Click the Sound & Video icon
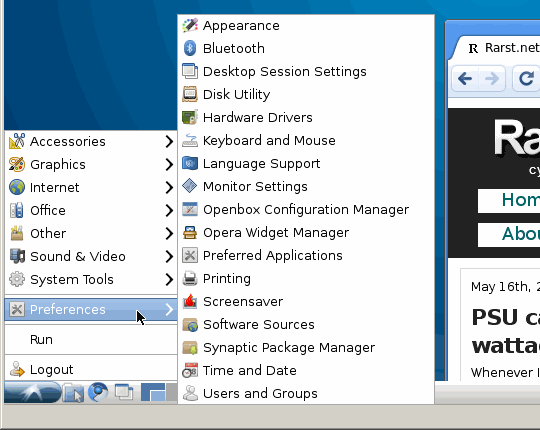Viewport: 540px width, 430px height. (17, 256)
